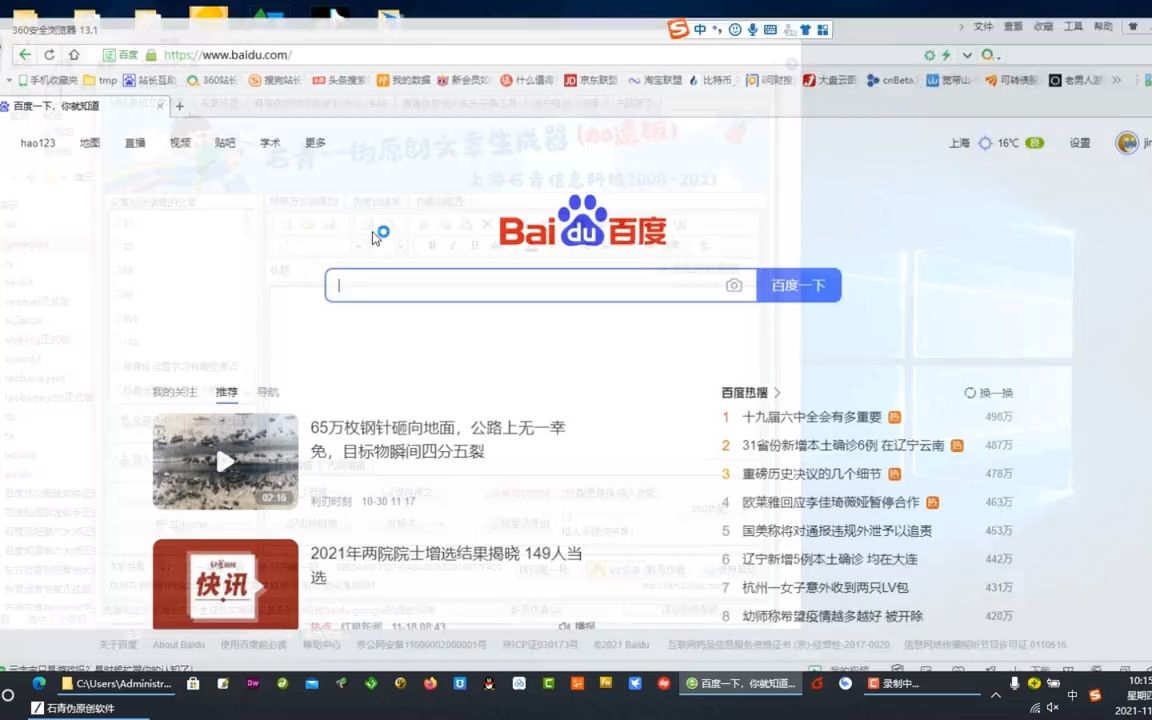The width and height of the screenshot is (1152, 720).
Task: Open the 快讯 article thumbnail
Action: pyautogui.click(x=226, y=585)
